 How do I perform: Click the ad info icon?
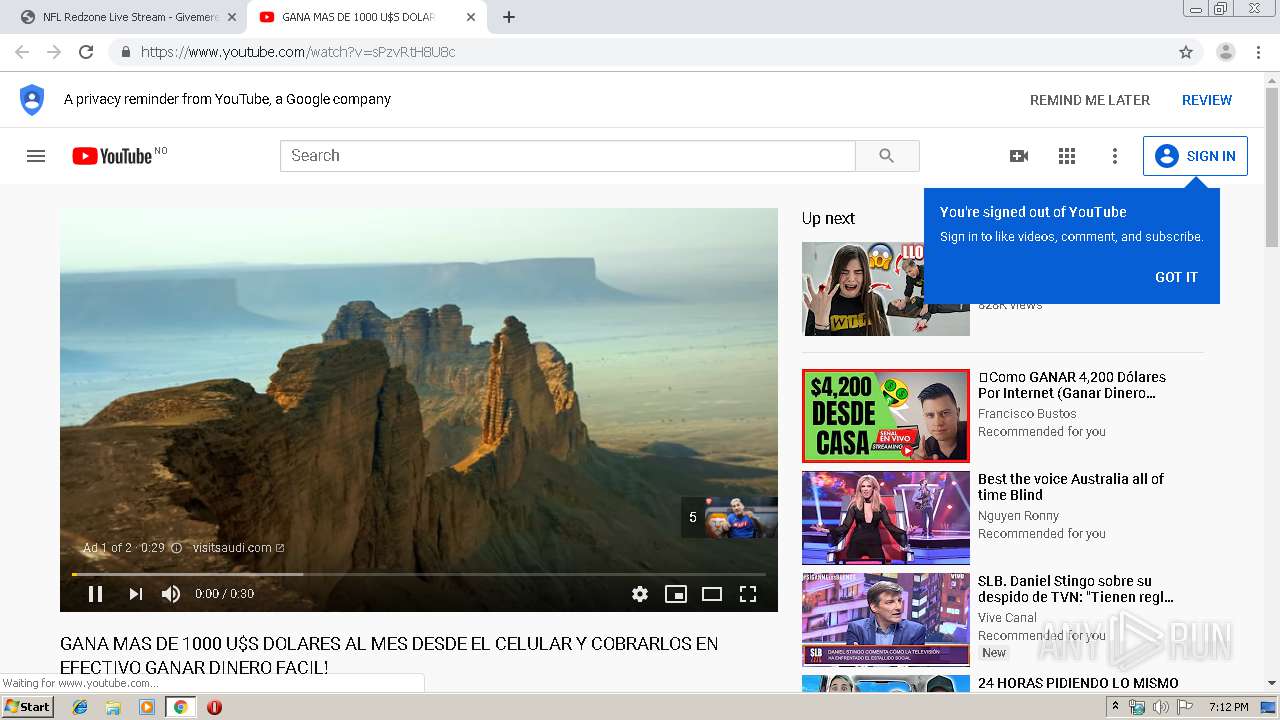click(176, 548)
